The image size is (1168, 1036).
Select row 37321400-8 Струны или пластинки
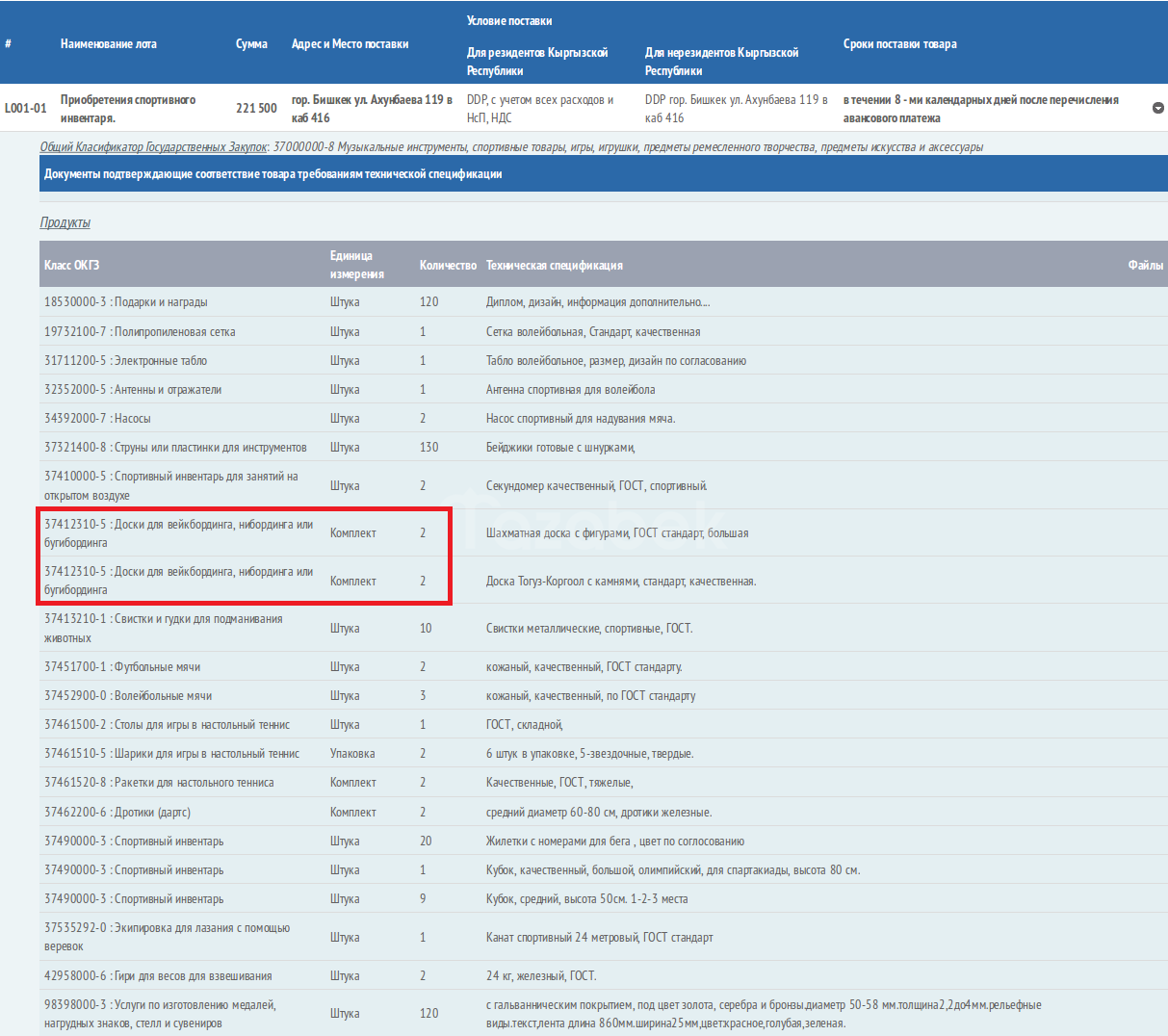(x=604, y=447)
